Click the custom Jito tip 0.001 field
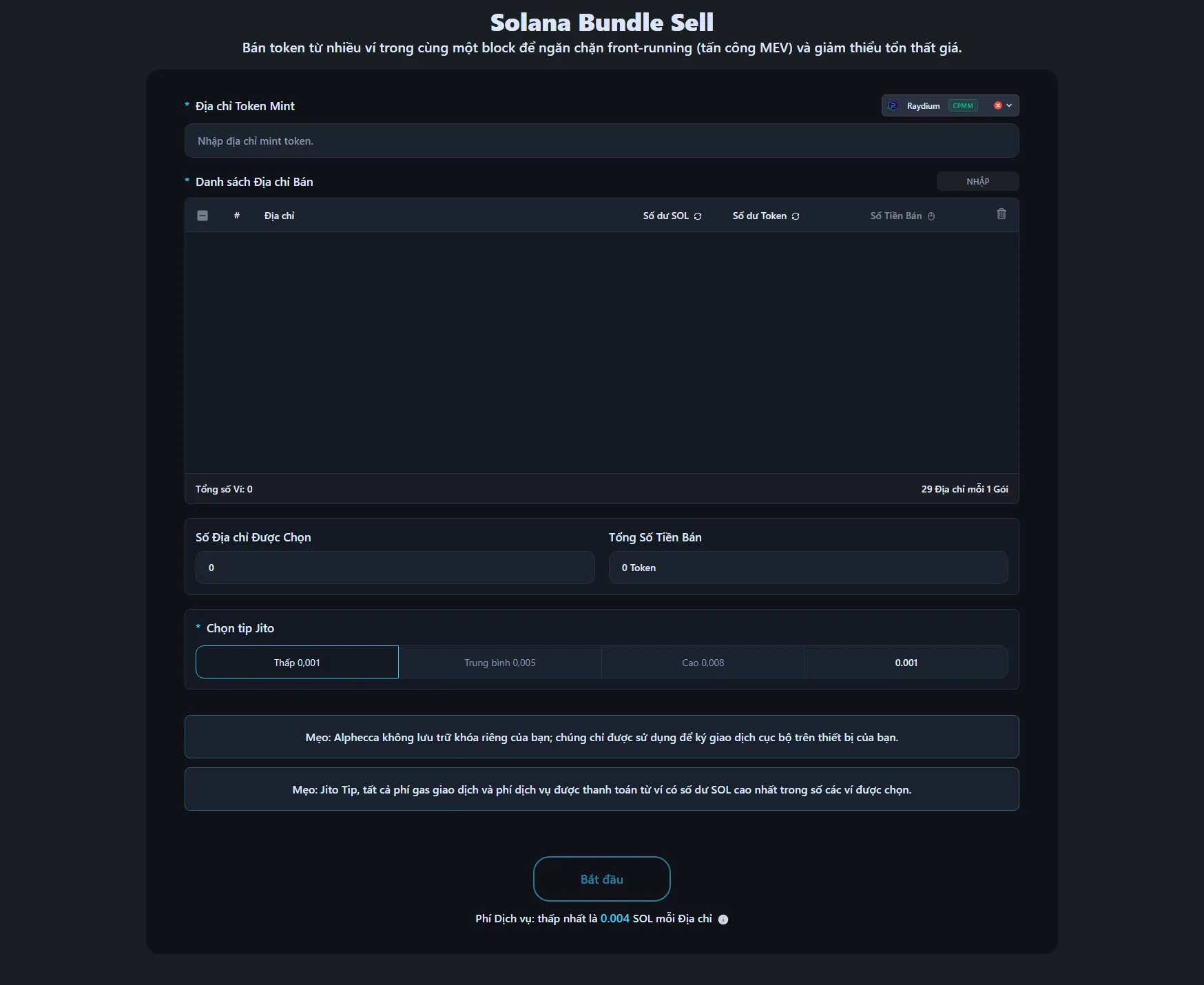The height and width of the screenshot is (985, 1204). (x=906, y=662)
